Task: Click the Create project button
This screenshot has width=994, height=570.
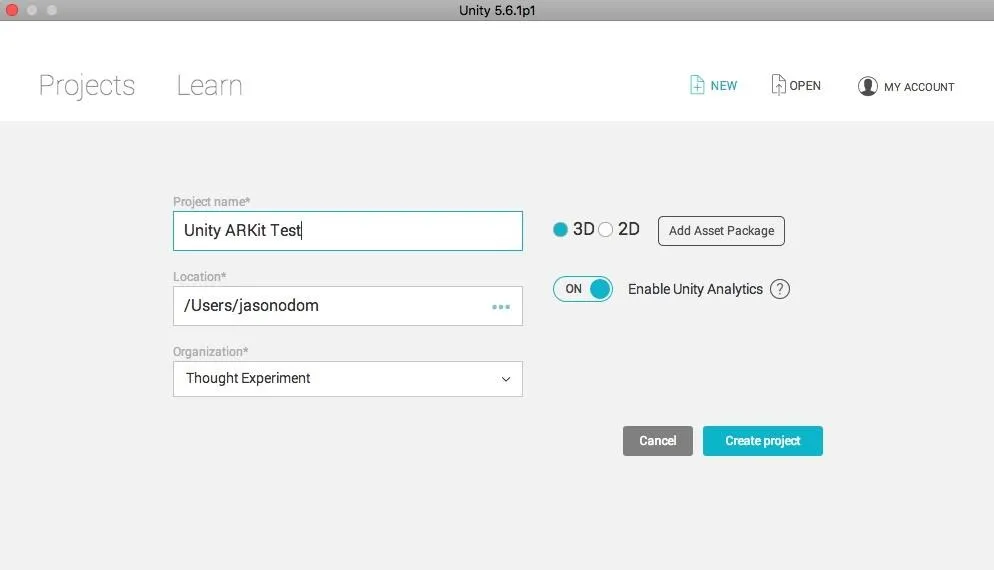Action: pyautogui.click(x=763, y=441)
